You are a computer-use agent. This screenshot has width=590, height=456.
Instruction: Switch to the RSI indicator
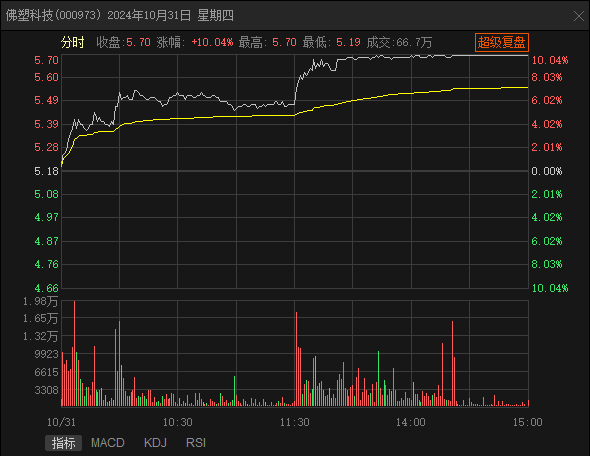196,443
